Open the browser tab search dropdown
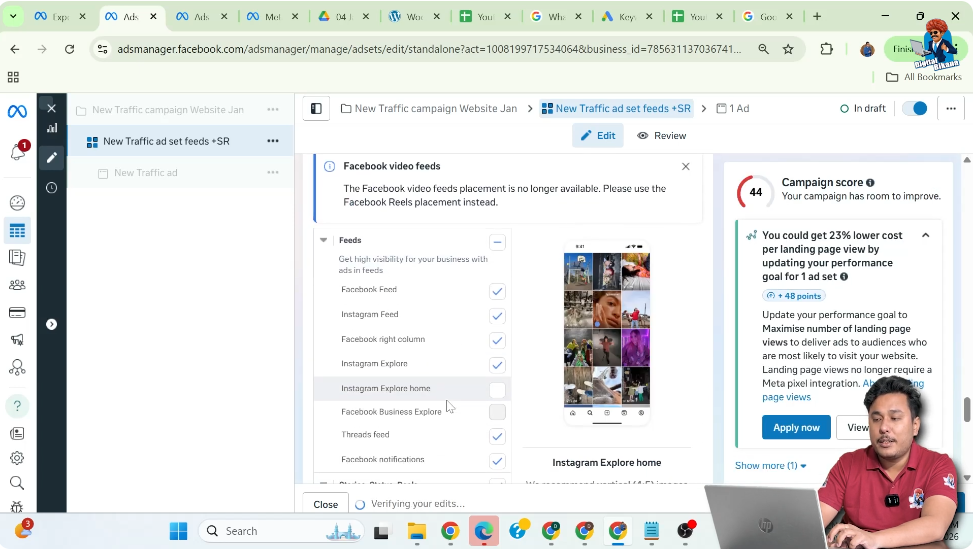This screenshot has height=550, width=974. [13, 17]
